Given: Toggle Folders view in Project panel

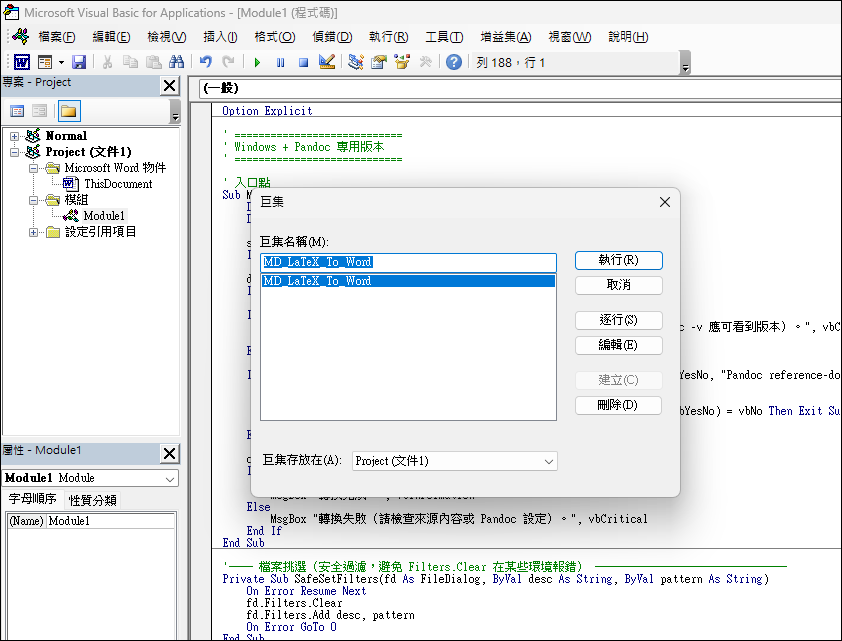Looking at the screenshot, I should (x=68, y=110).
